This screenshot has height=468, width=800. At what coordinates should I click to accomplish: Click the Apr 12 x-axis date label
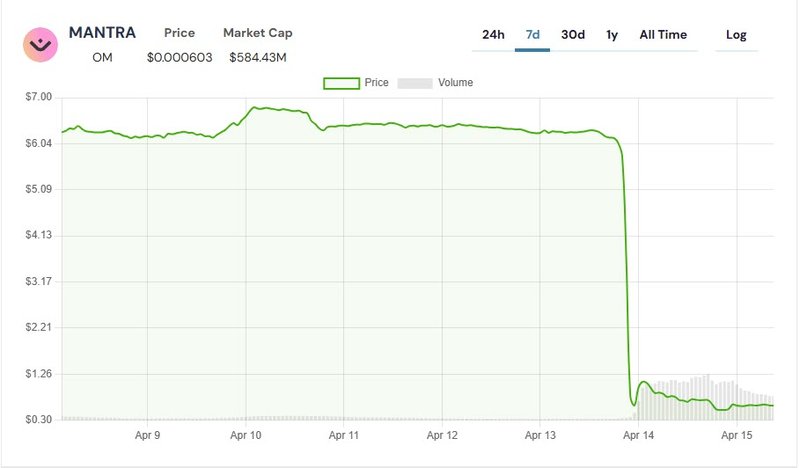tap(442, 435)
